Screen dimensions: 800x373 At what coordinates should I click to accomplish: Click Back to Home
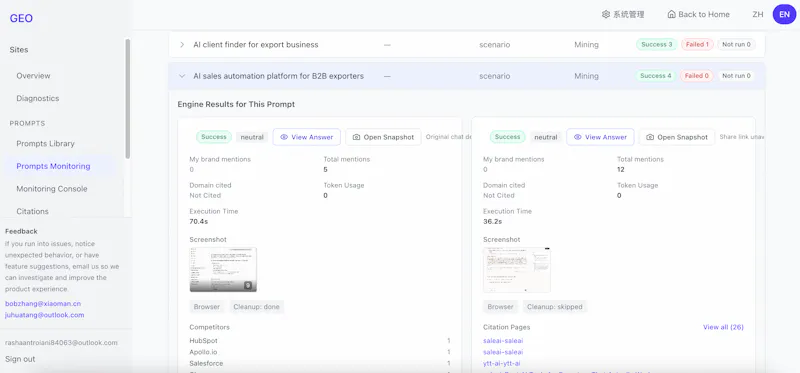[698, 14]
